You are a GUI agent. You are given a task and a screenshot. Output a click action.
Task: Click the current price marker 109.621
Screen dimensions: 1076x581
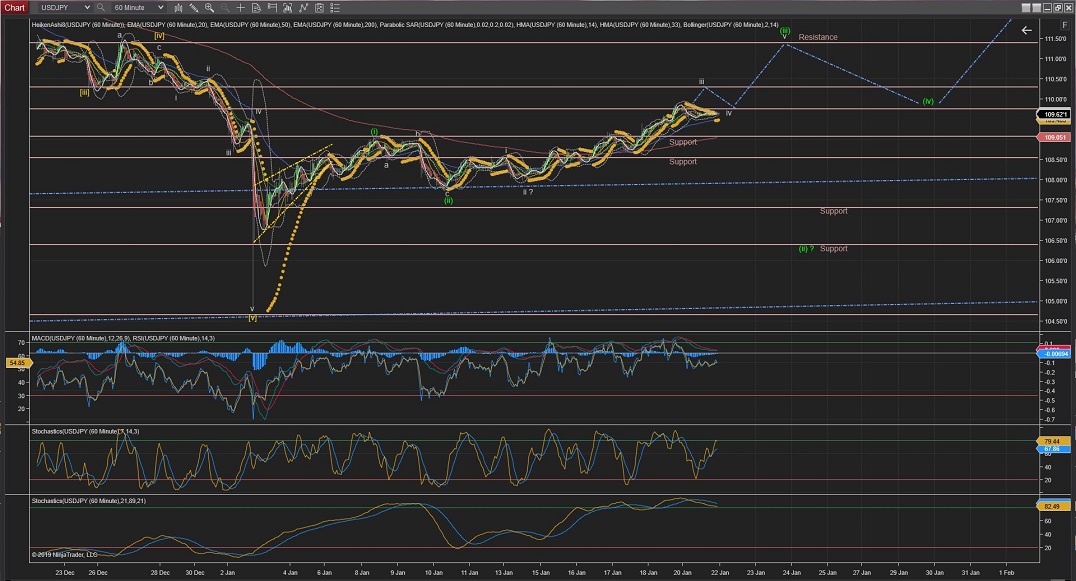(x=1053, y=115)
